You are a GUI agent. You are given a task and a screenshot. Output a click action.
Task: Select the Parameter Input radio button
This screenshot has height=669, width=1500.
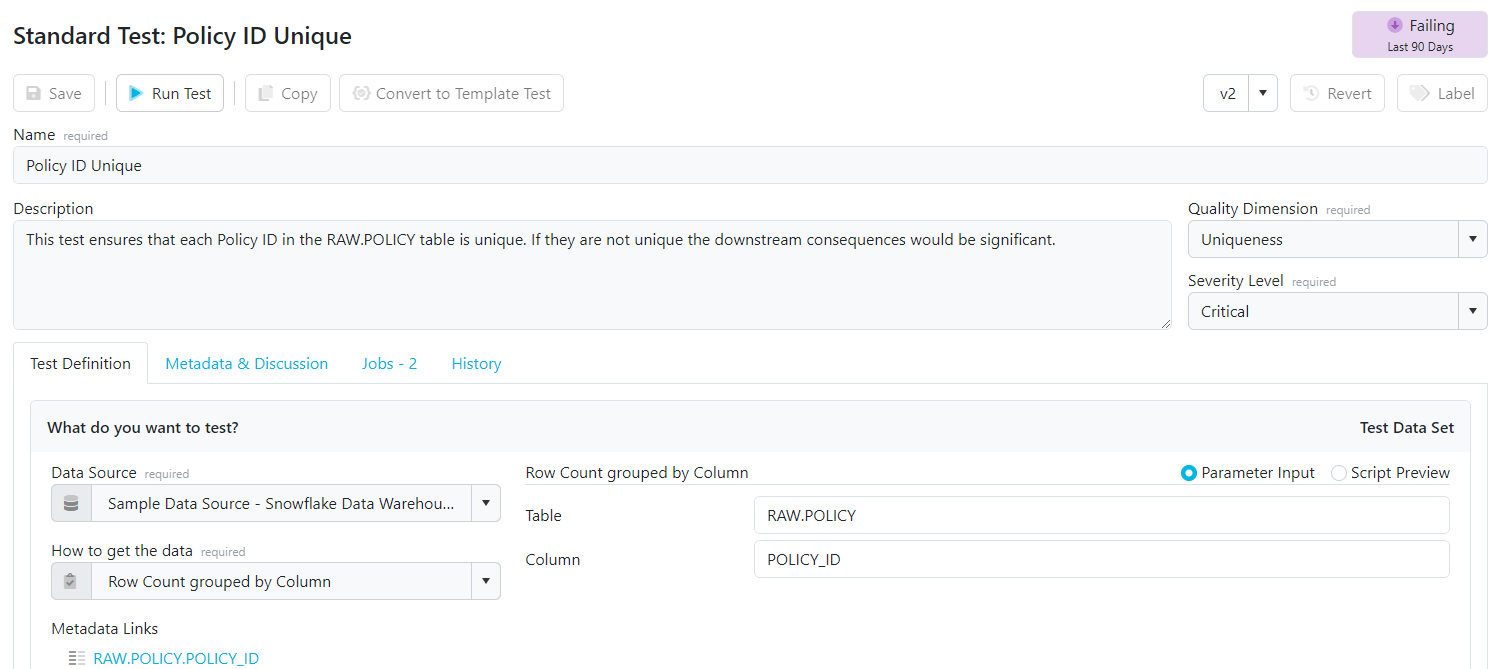coord(1188,473)
